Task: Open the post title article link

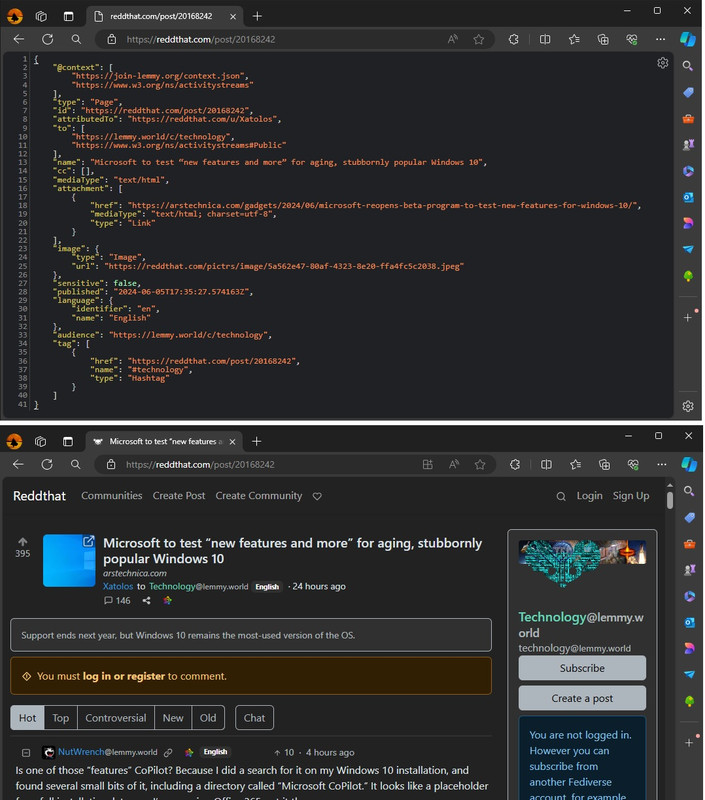Action: click(292, 551)
